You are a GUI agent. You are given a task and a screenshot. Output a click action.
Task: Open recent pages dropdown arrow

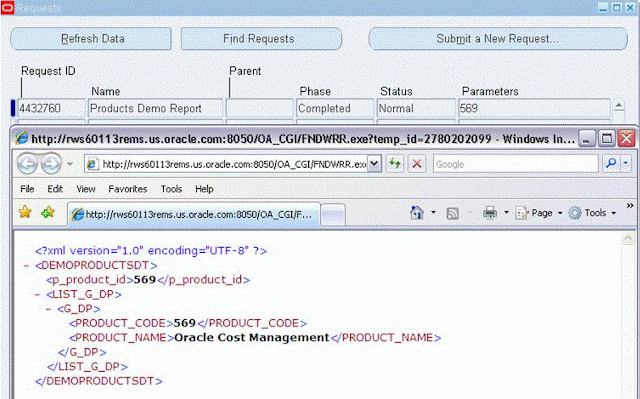70,164
